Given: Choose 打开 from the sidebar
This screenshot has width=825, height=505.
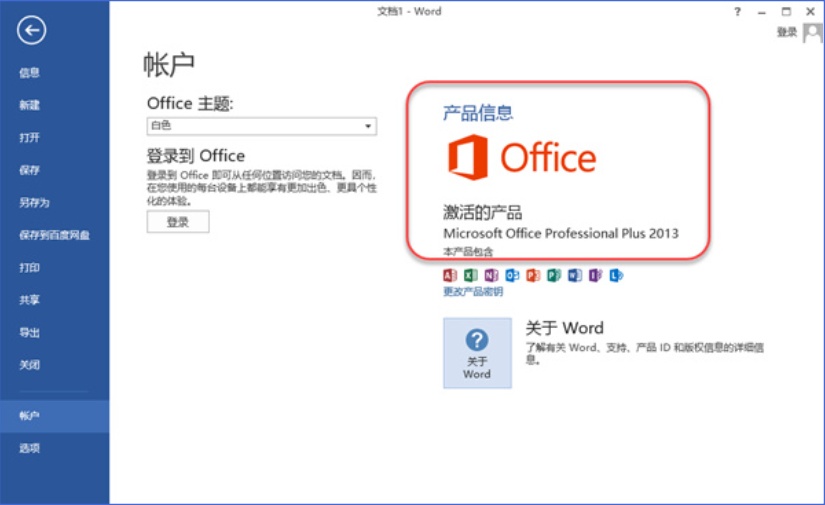Looking at the screenshot, I should point(29,138).
